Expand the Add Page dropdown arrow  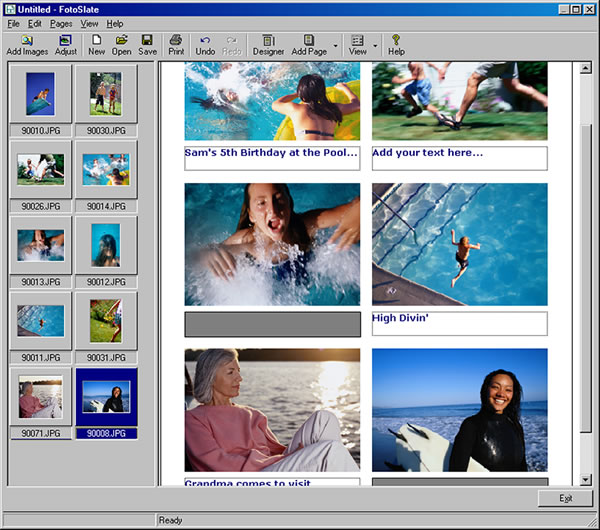pyautogui.click(x=336, y=46)
